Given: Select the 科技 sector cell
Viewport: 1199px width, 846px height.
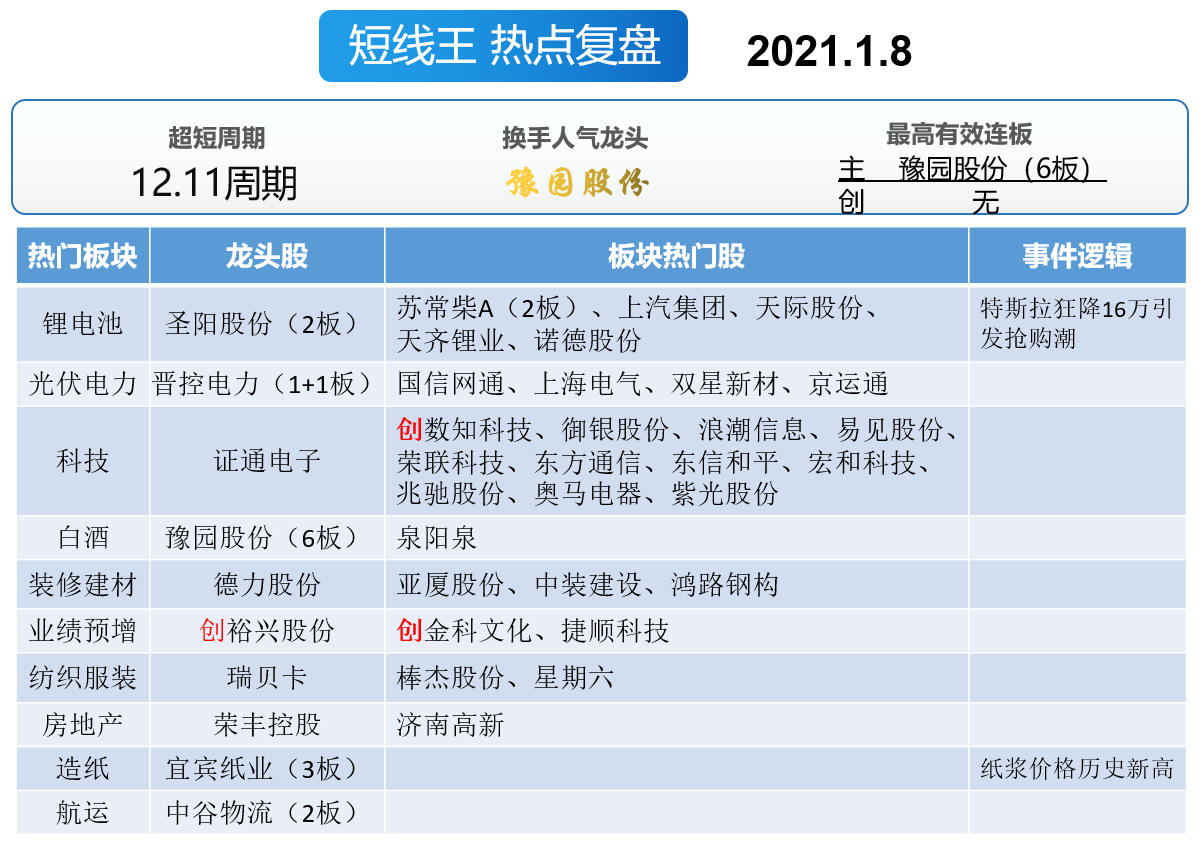Looking at the screenshot, I should [83, 461].
